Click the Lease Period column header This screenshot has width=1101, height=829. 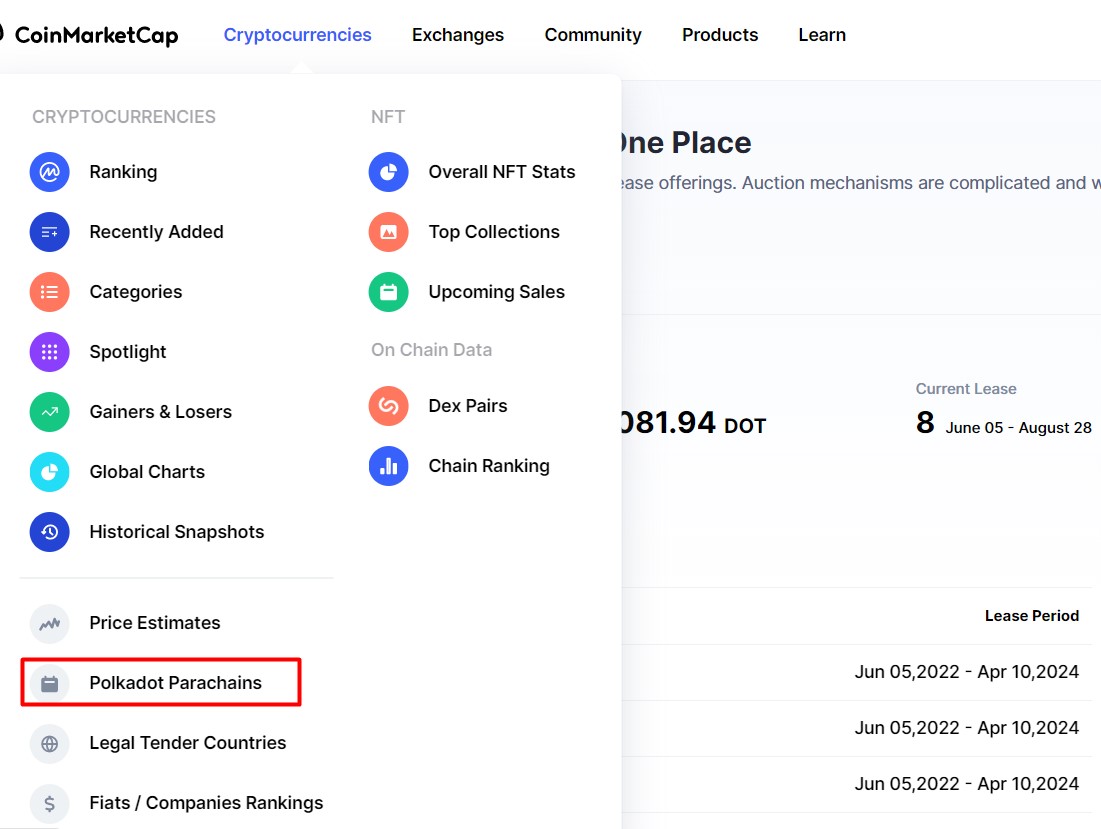tap(1031, 616)
